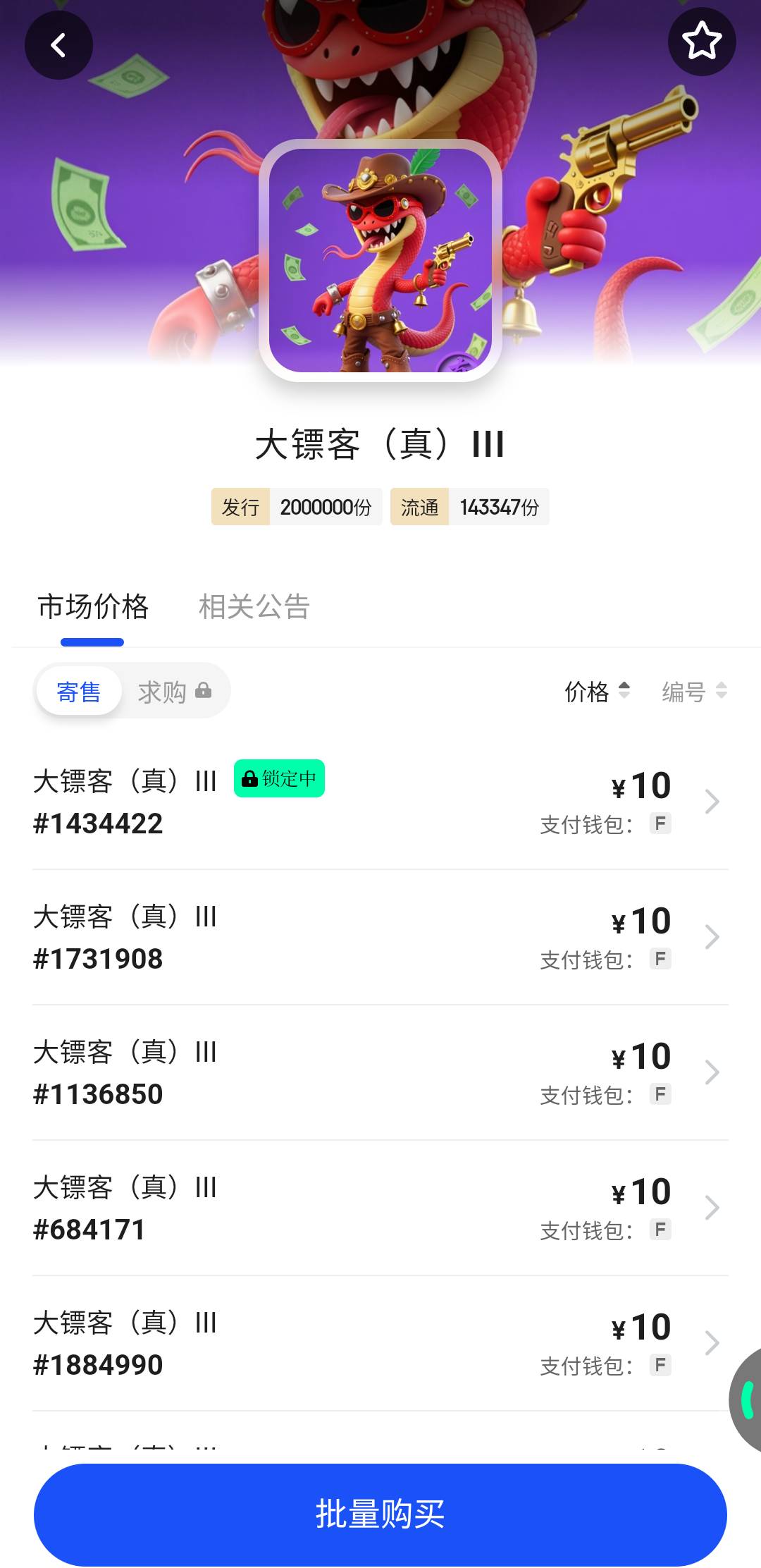The image size is (761, 1568).
Task: Open the listing numbered #1731908
Action: pos(282,937)
